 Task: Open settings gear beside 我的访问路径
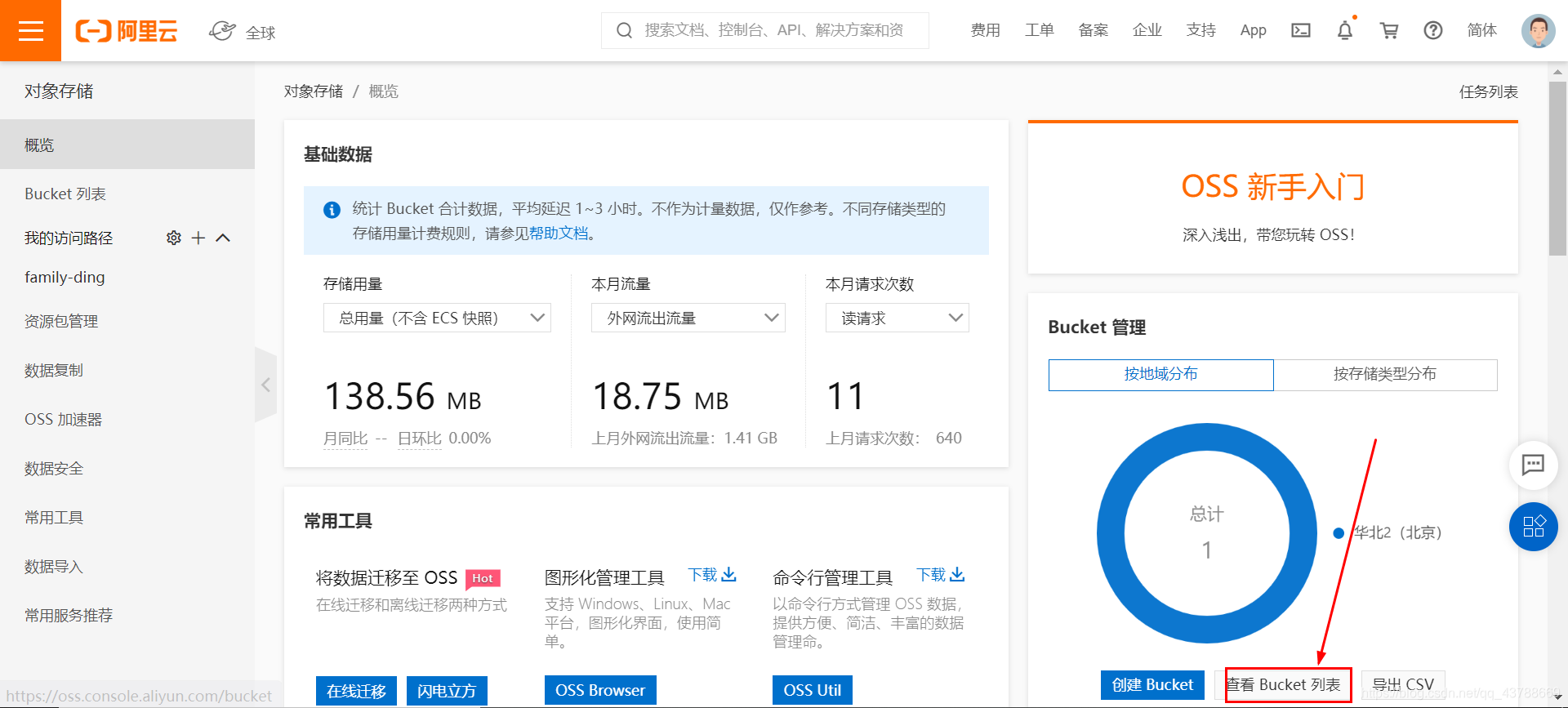[174, 238]
